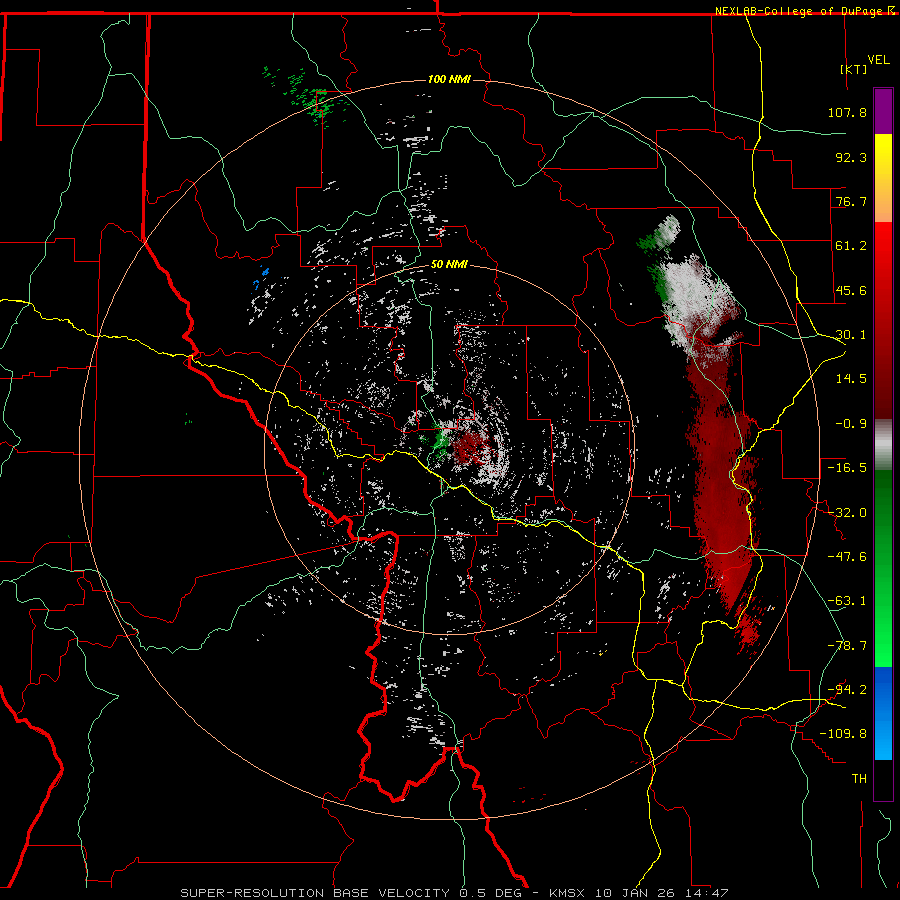Pick the black TH segment of the color bar
The height and width of the screenshot is (900, 900).
(x=883, y=779)
